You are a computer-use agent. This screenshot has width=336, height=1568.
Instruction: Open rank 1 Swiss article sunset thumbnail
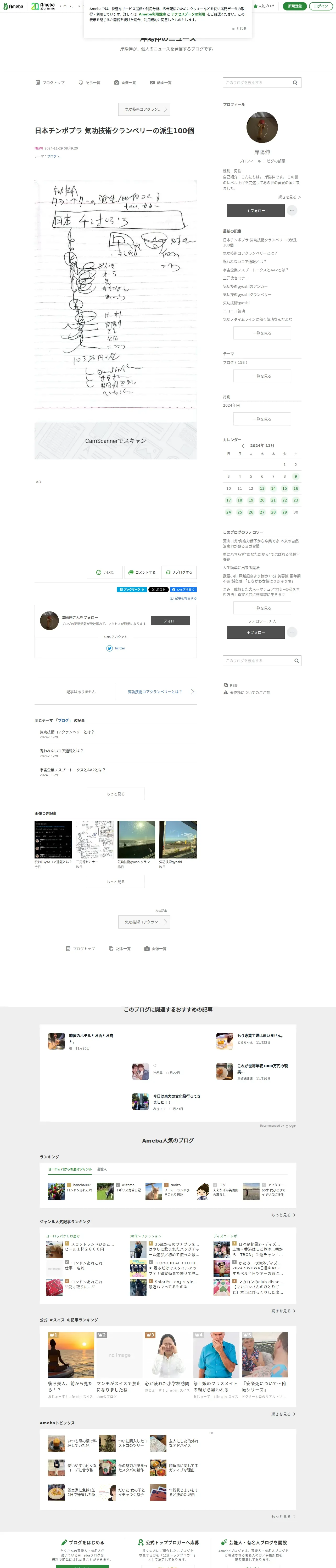click(x=71, y=1355)
